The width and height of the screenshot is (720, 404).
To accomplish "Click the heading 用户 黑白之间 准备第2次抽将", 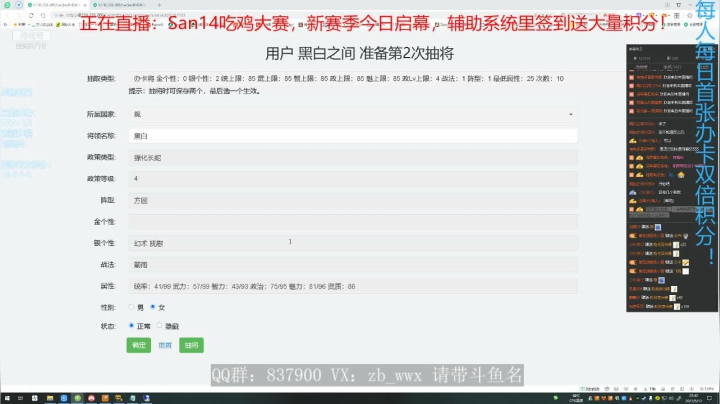I will 360,53.
